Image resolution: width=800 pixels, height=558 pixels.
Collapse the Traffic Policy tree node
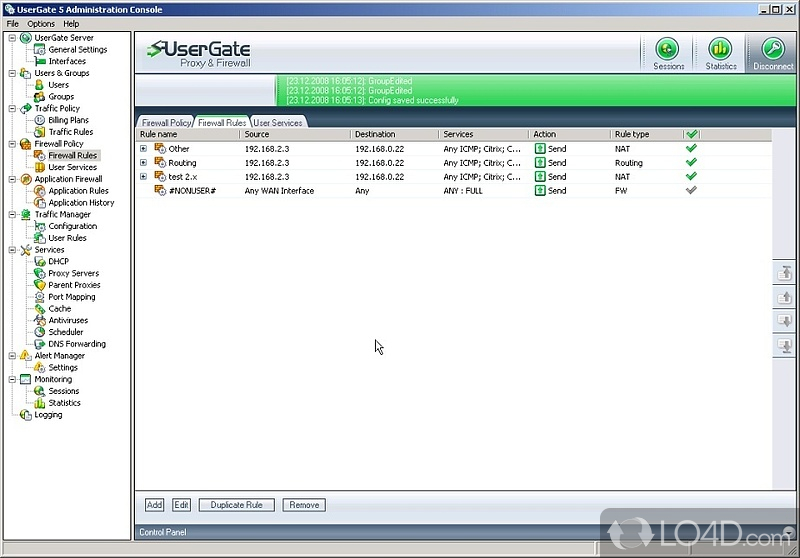12,108
